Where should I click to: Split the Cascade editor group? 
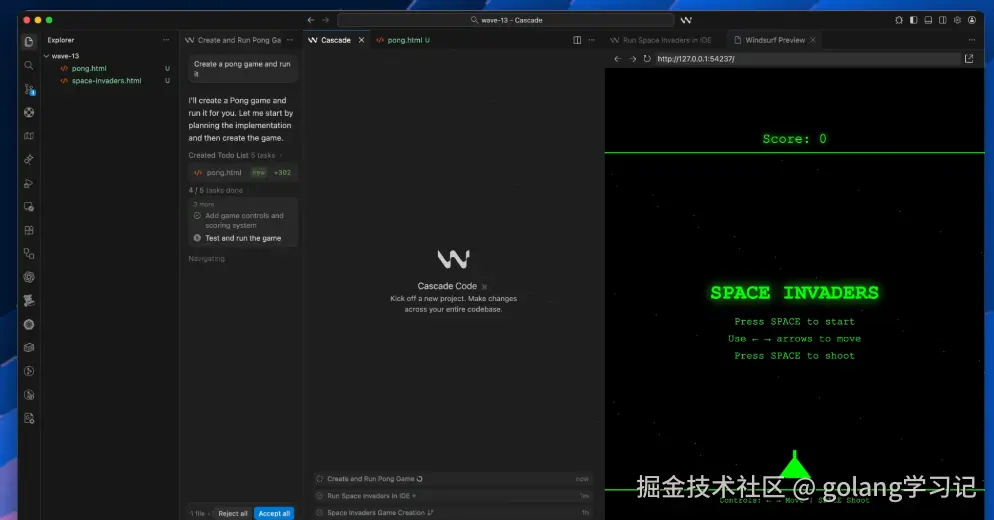[577, 40]
